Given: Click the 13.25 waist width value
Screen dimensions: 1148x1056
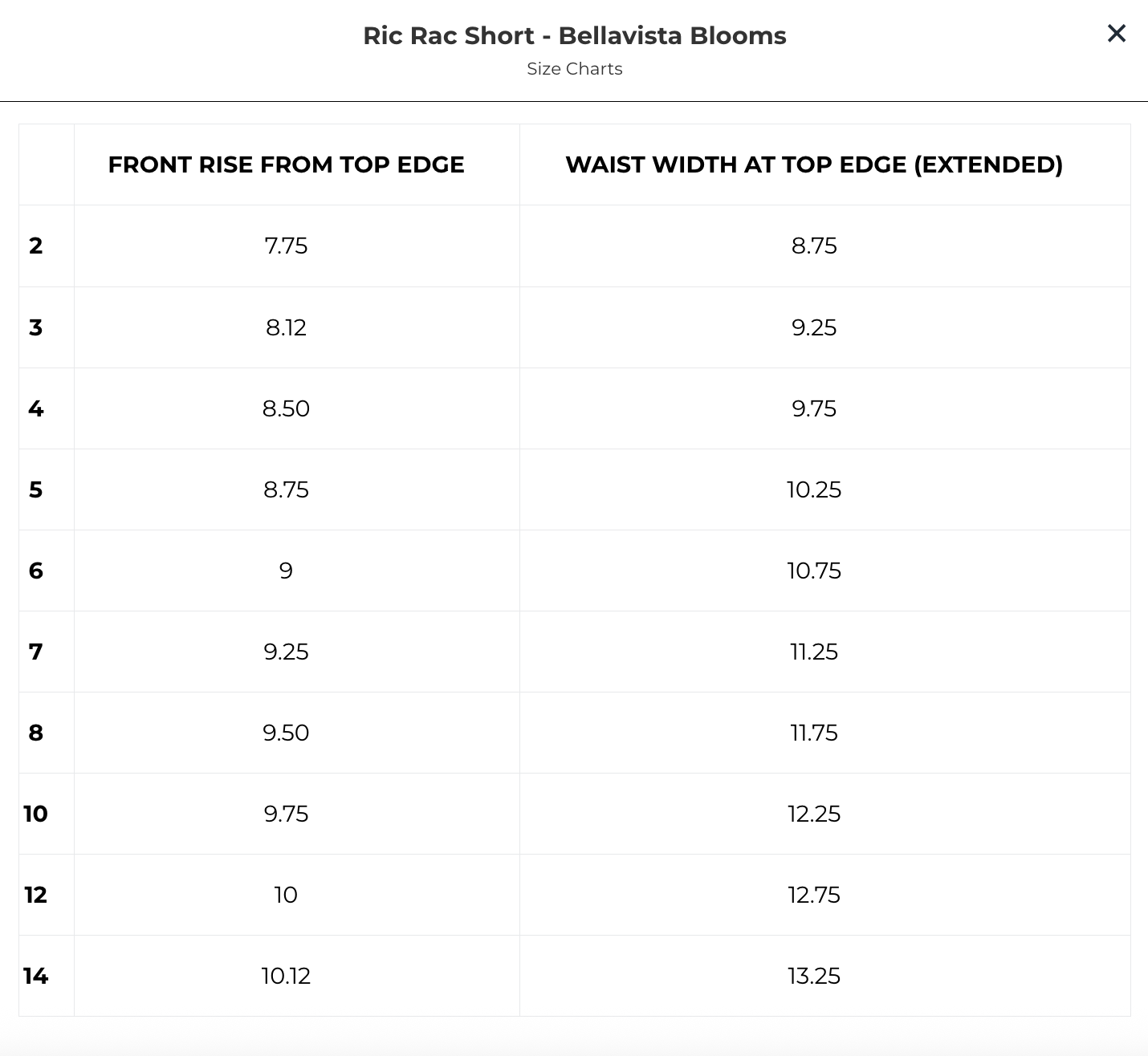Looking at the screenshot, I should [x=814, y=976].
